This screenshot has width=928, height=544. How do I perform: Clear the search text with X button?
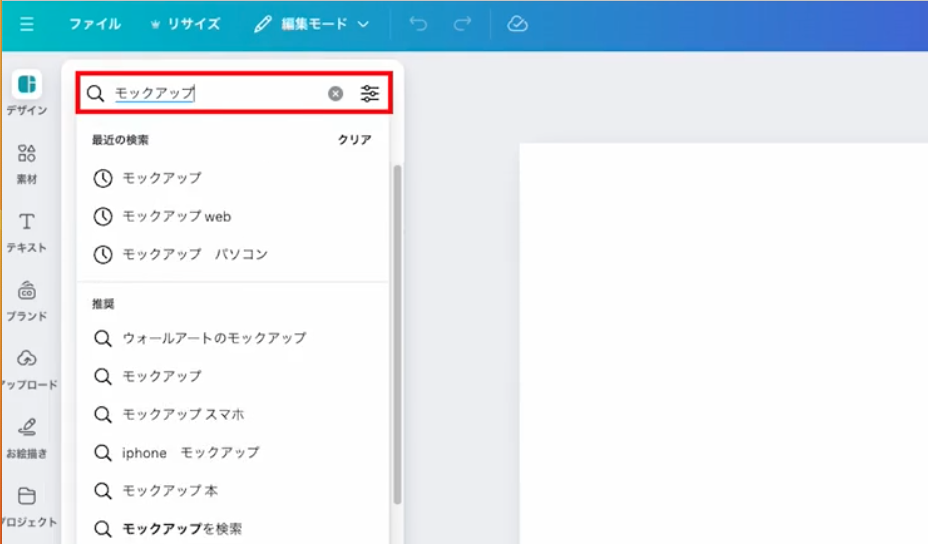[x=336, y=94]
